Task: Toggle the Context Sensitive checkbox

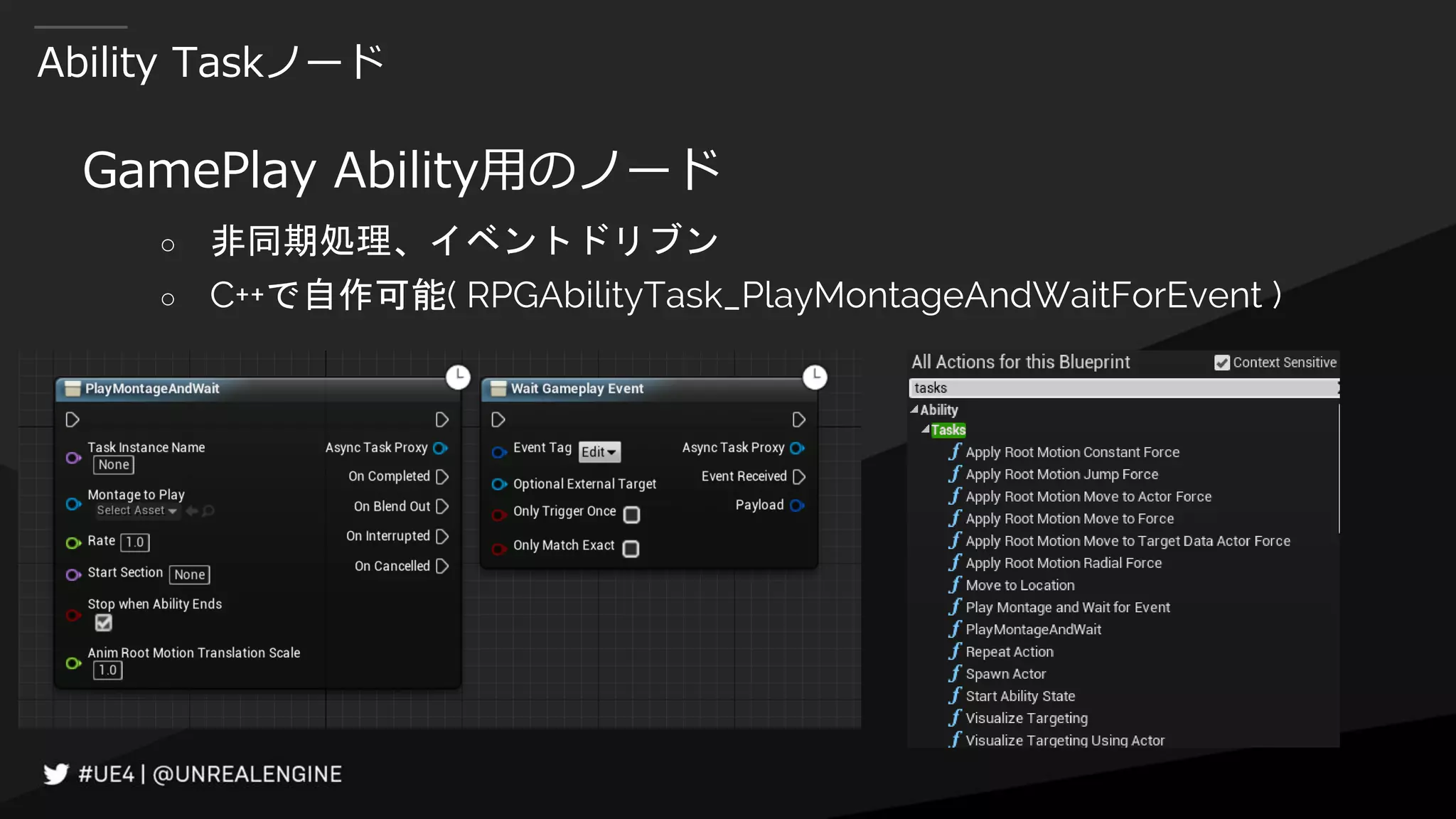Action: click(x=1221, y=363)
